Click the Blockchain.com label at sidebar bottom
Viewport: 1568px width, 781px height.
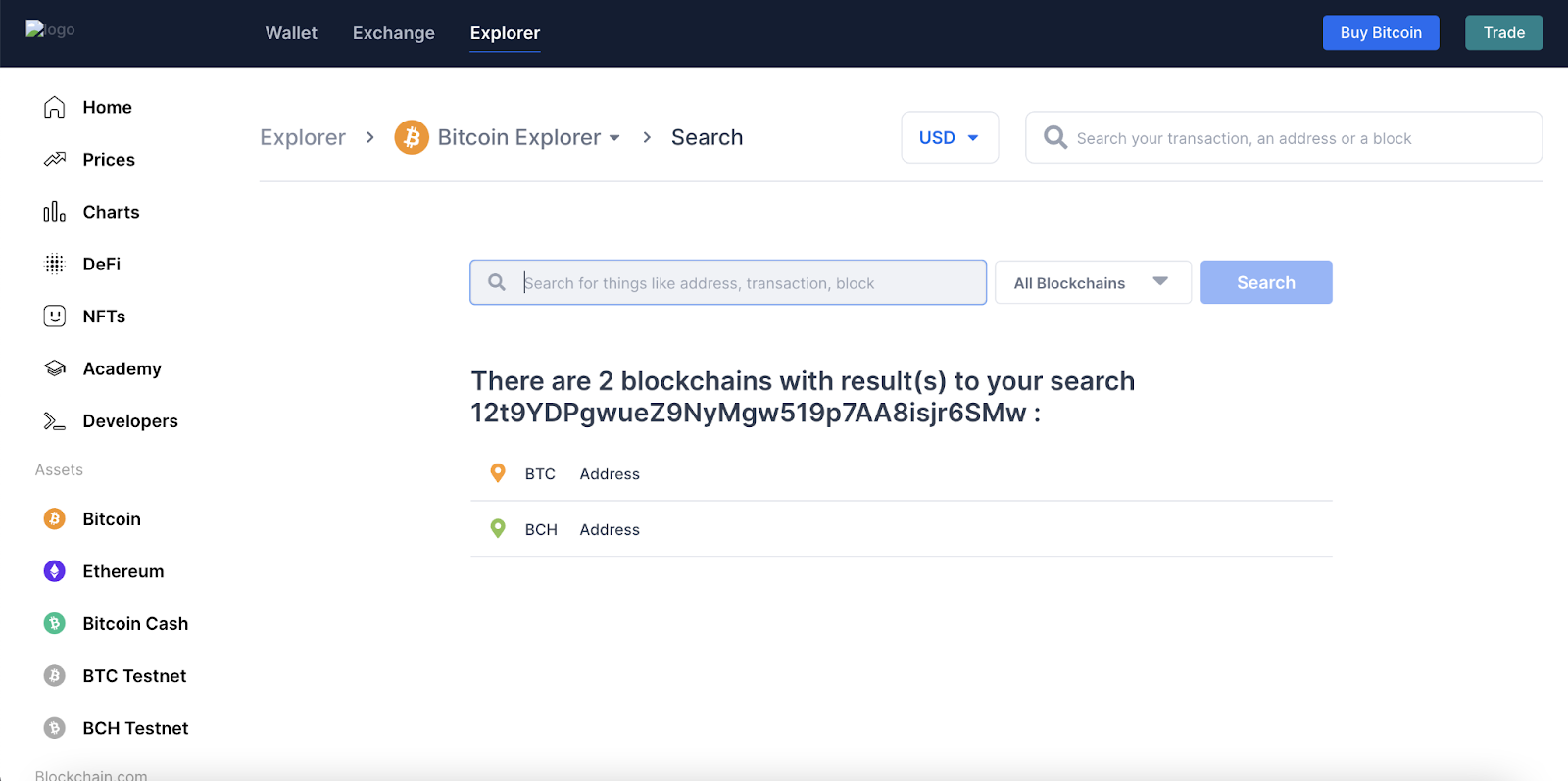91,774
